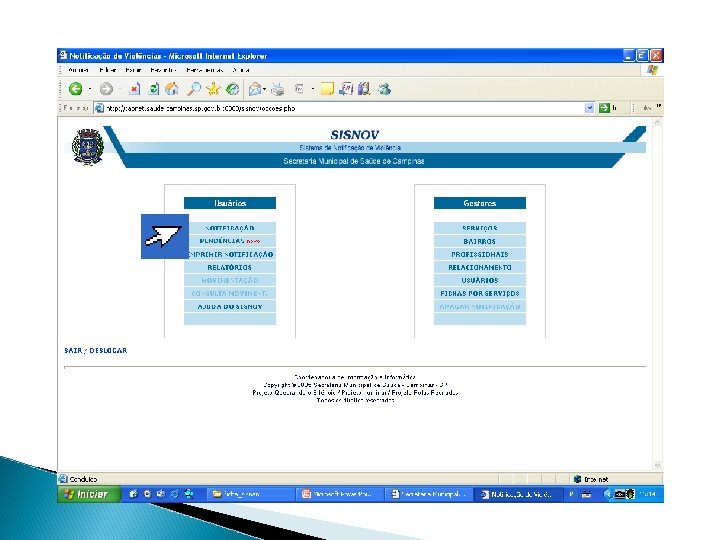This screenshot has width=720, height=540.
Task: Open the History clock icon
Action: (x=233, y=89)
